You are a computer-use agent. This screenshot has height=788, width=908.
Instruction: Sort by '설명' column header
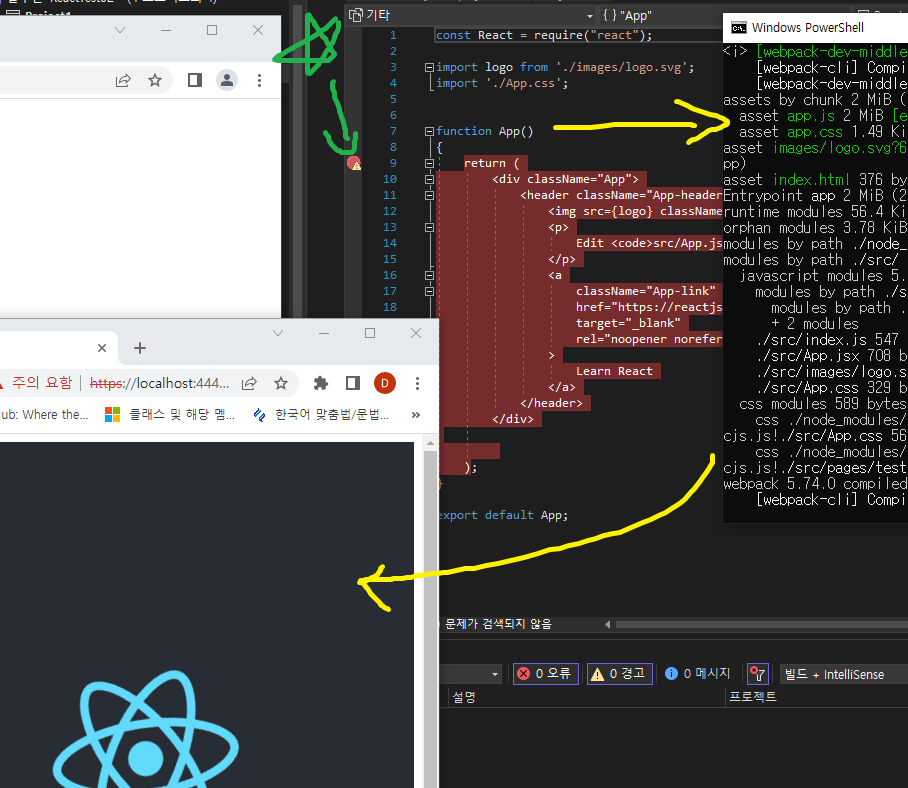(464, 697)
